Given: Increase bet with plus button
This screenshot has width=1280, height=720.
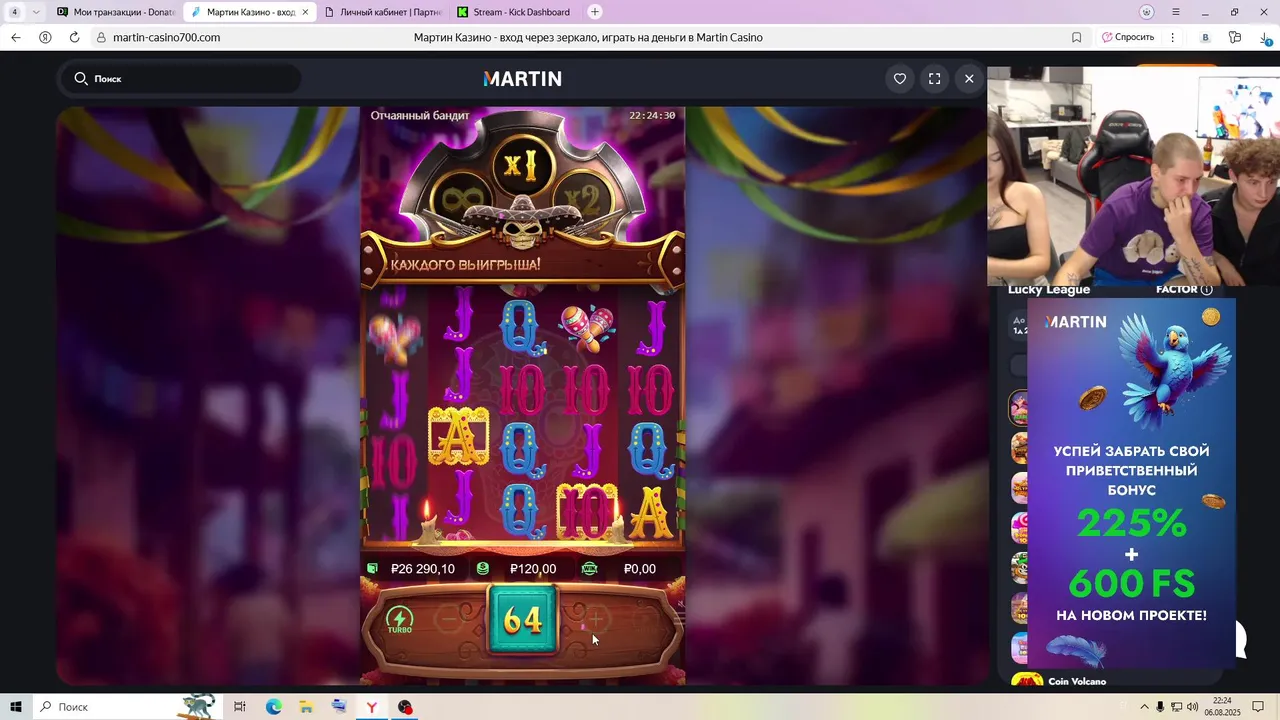Looking at the screenshot, I should click(595, 620).
